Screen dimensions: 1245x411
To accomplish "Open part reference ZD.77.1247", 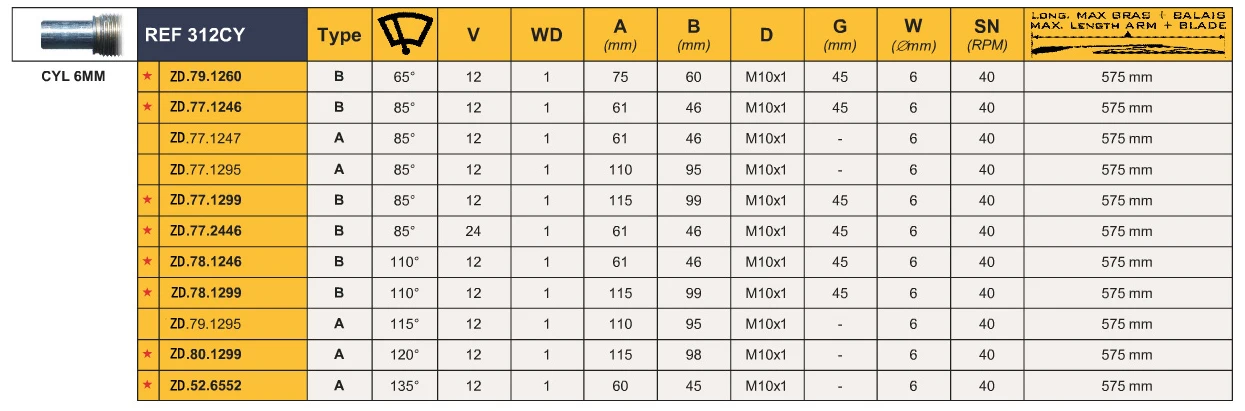I will [206, 138].
